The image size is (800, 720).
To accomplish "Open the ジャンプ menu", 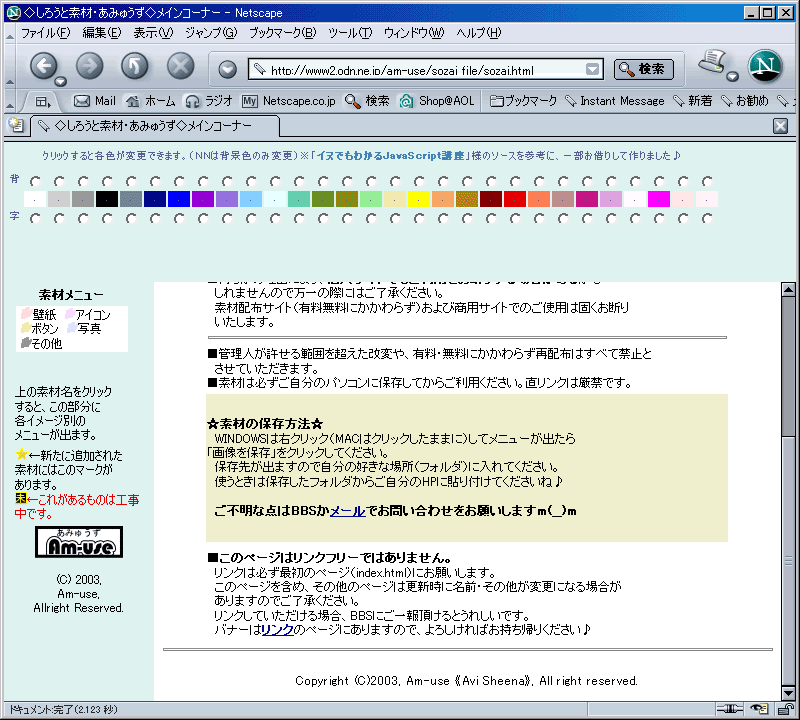I will click(x=211, y=33).
